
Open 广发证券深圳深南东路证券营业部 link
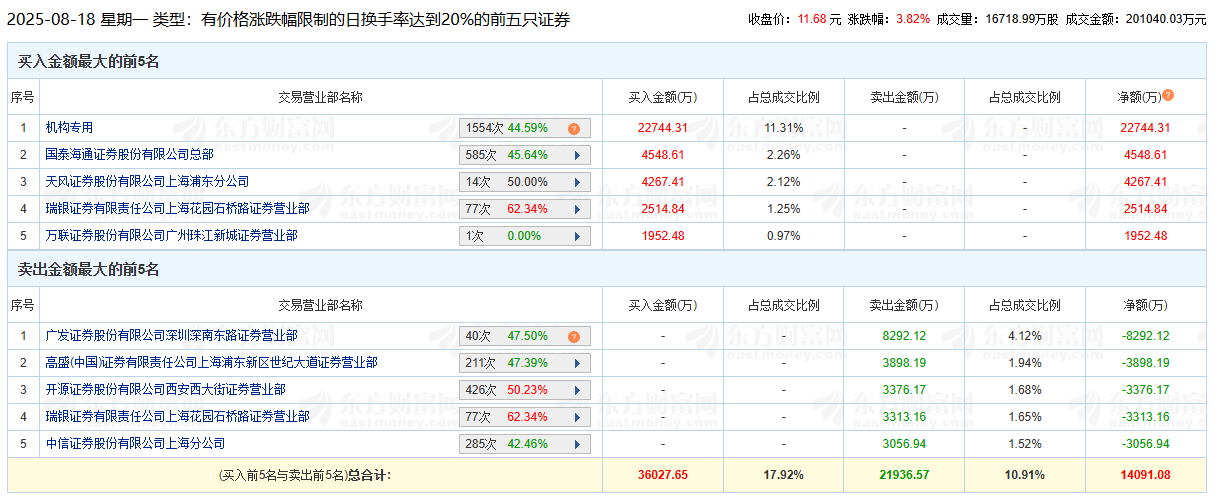(171, 336)
